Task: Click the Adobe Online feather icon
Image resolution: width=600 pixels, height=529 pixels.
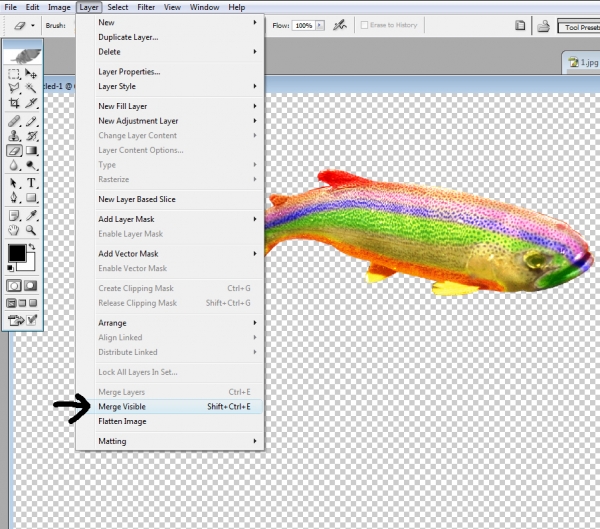Action: coord(23,56)
